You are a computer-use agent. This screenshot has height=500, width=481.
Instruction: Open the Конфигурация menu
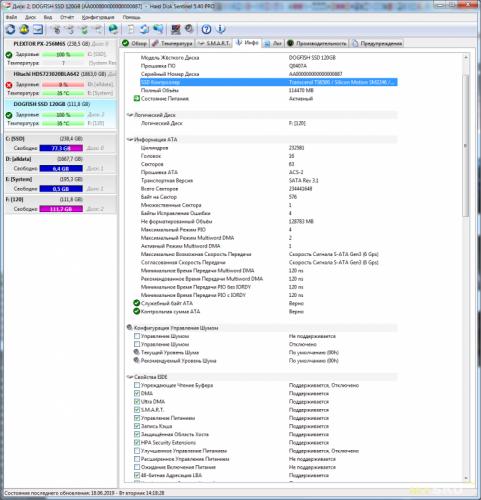tap(98, 17)
